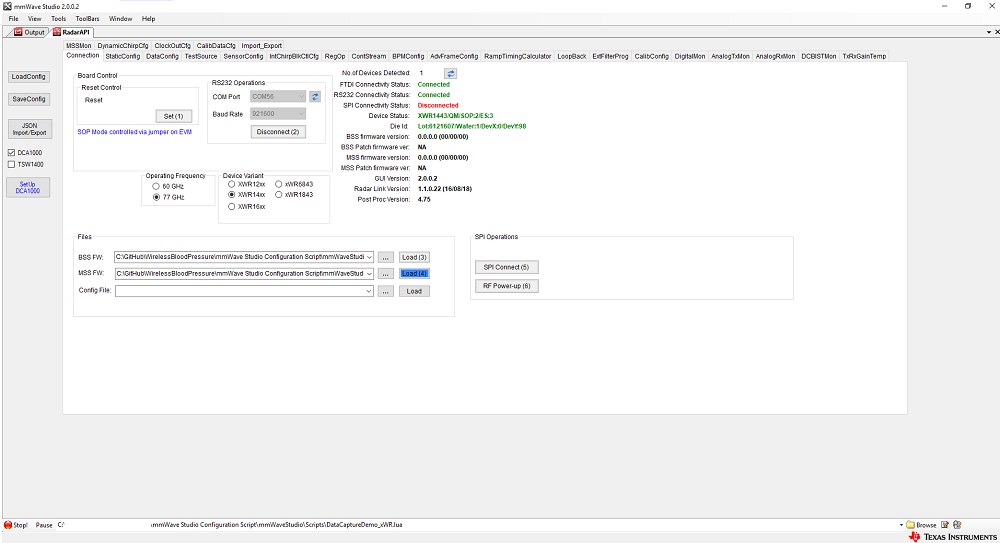The width and height of the screenshot is (1000, 543).
Task: Select 77 GHz operating frequency
Action: click(x=156, y=198)
